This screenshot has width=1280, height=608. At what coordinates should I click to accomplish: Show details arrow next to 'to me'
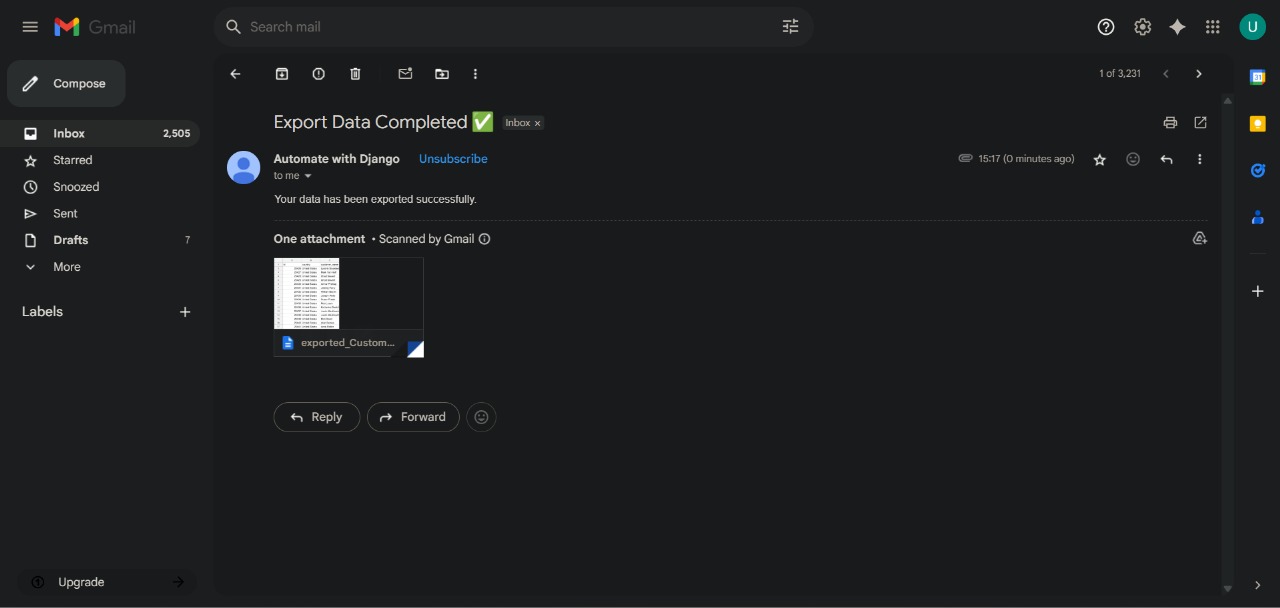(308, 176)
